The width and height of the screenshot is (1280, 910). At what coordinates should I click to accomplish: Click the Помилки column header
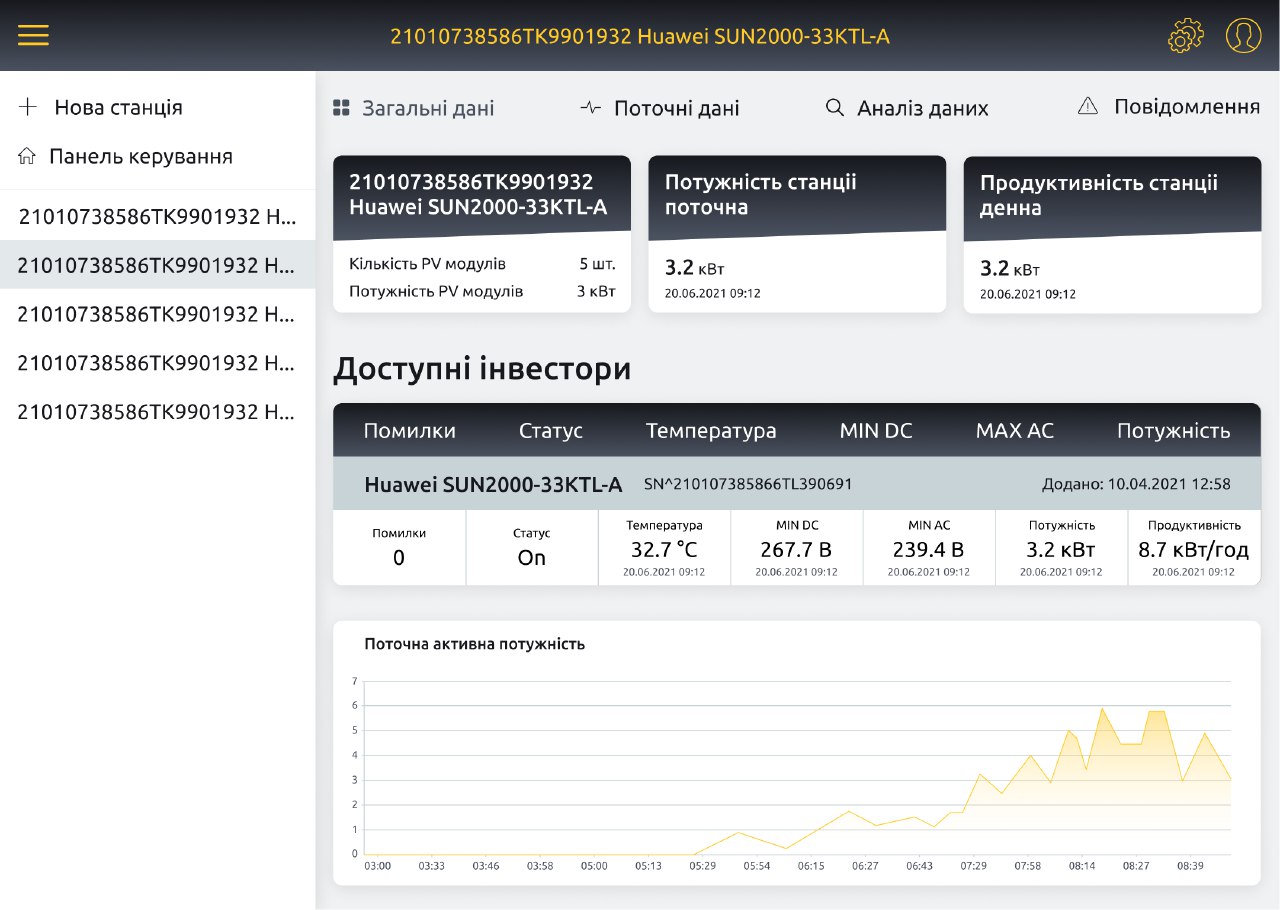(x=409, y=431)
